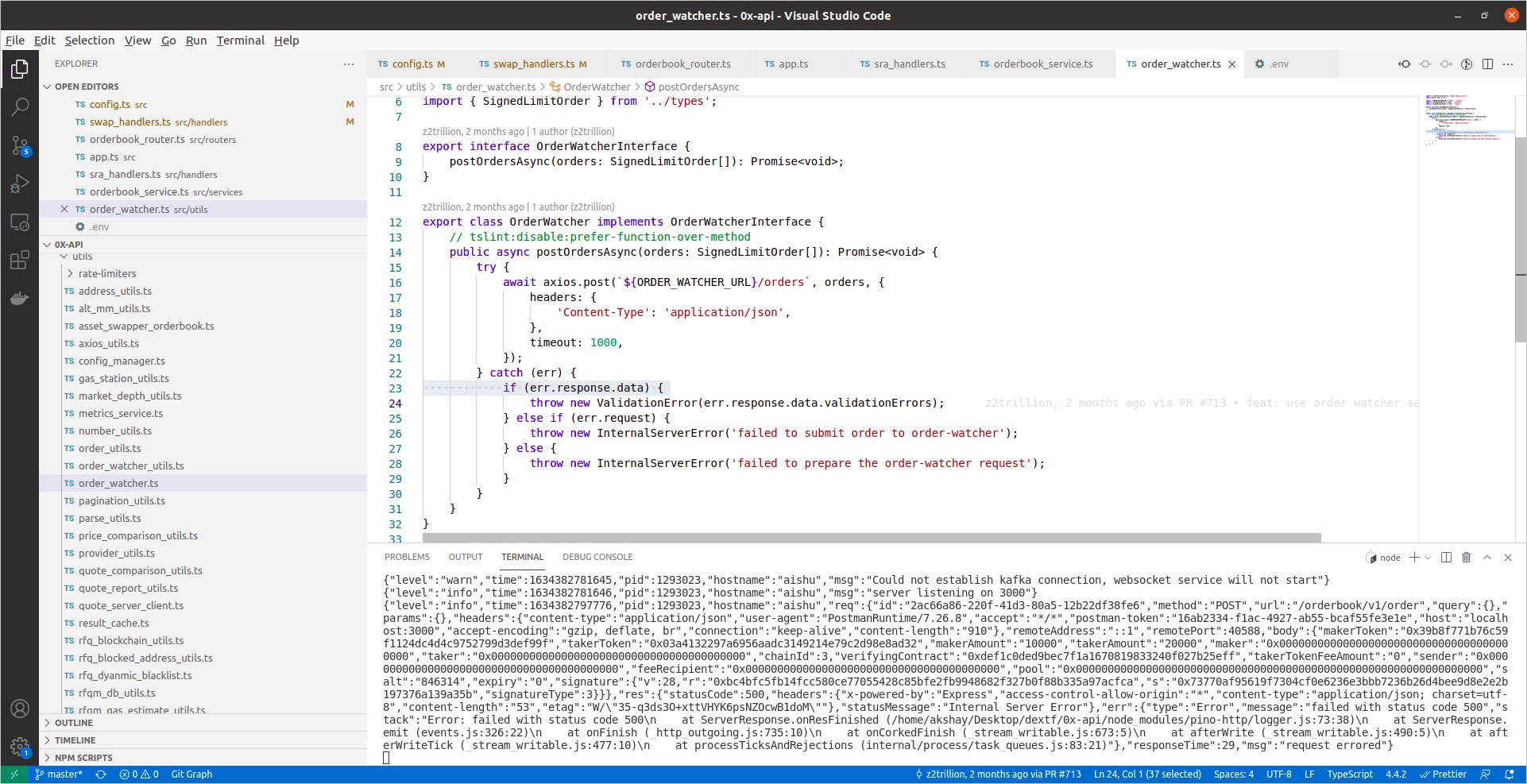This screenshot has height=784, width=1527.
Task: Click the remote window indicator in status bar
Action: 14,774
